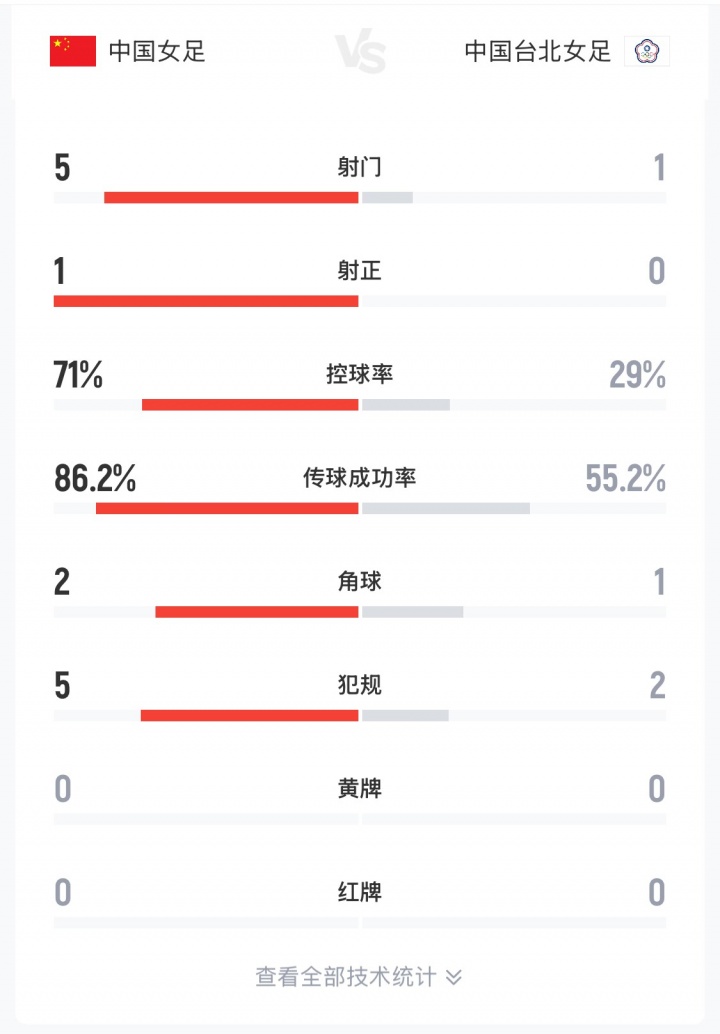Select the 中国女足 team name
Image resolution: width=720 pixels, height=1034 pixels.
click(x=157, y=51)
